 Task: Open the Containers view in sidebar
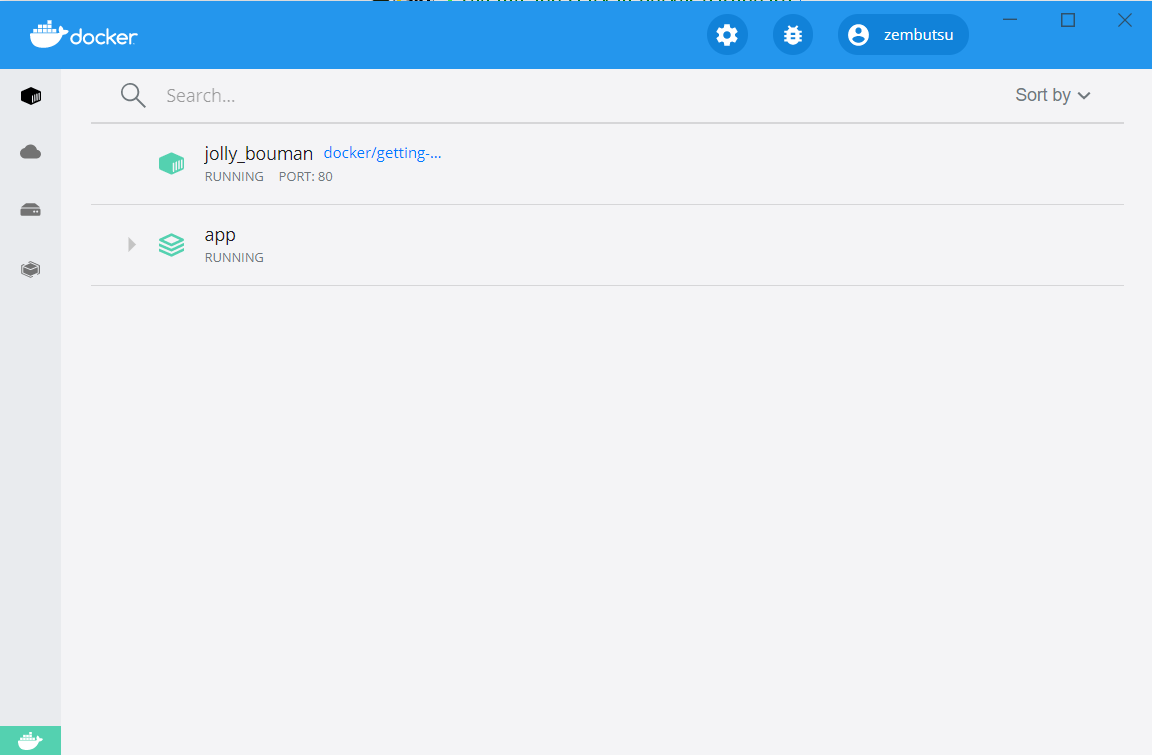click(x=30, y=96)
